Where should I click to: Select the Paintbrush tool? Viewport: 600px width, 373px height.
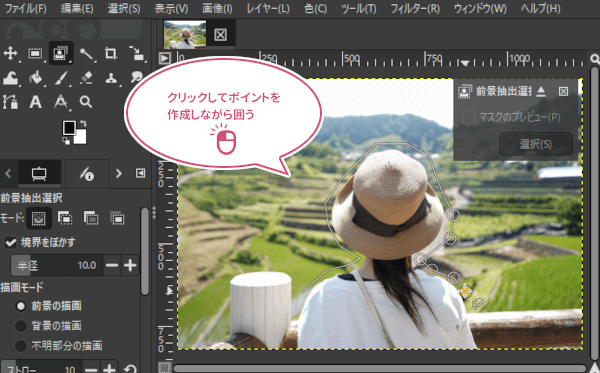tap(61, 78)
